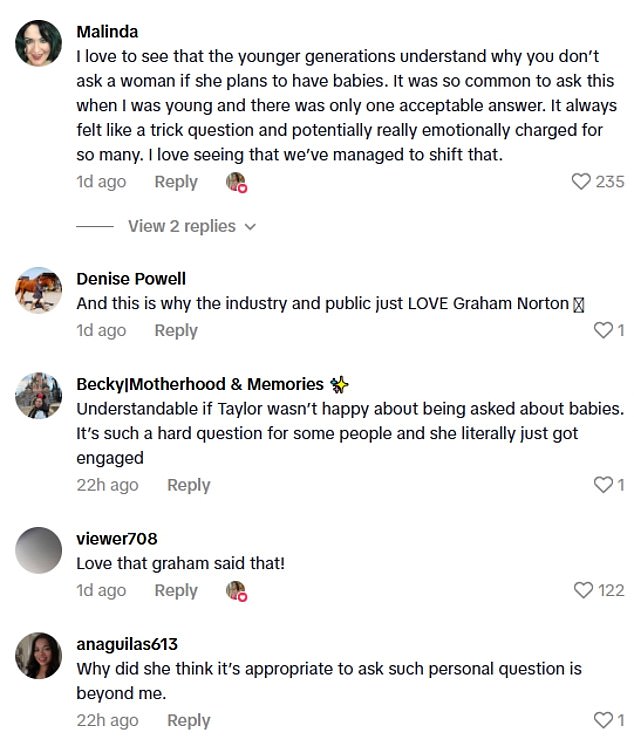Reply to Malinda's comment
Screen dimensions: 634x753
[x=176, y=182]
